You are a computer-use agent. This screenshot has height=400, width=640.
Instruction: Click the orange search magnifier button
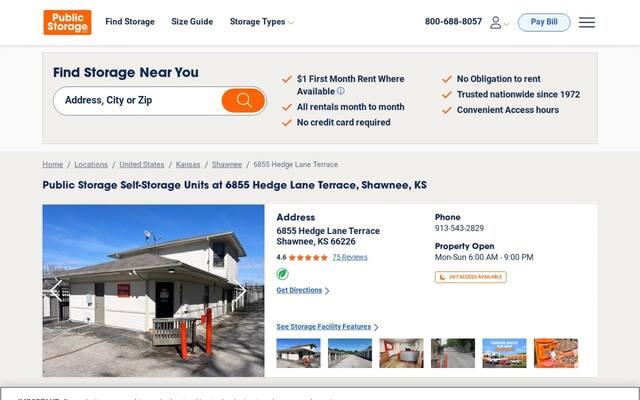pyautogui.click(x=244, y=100)
